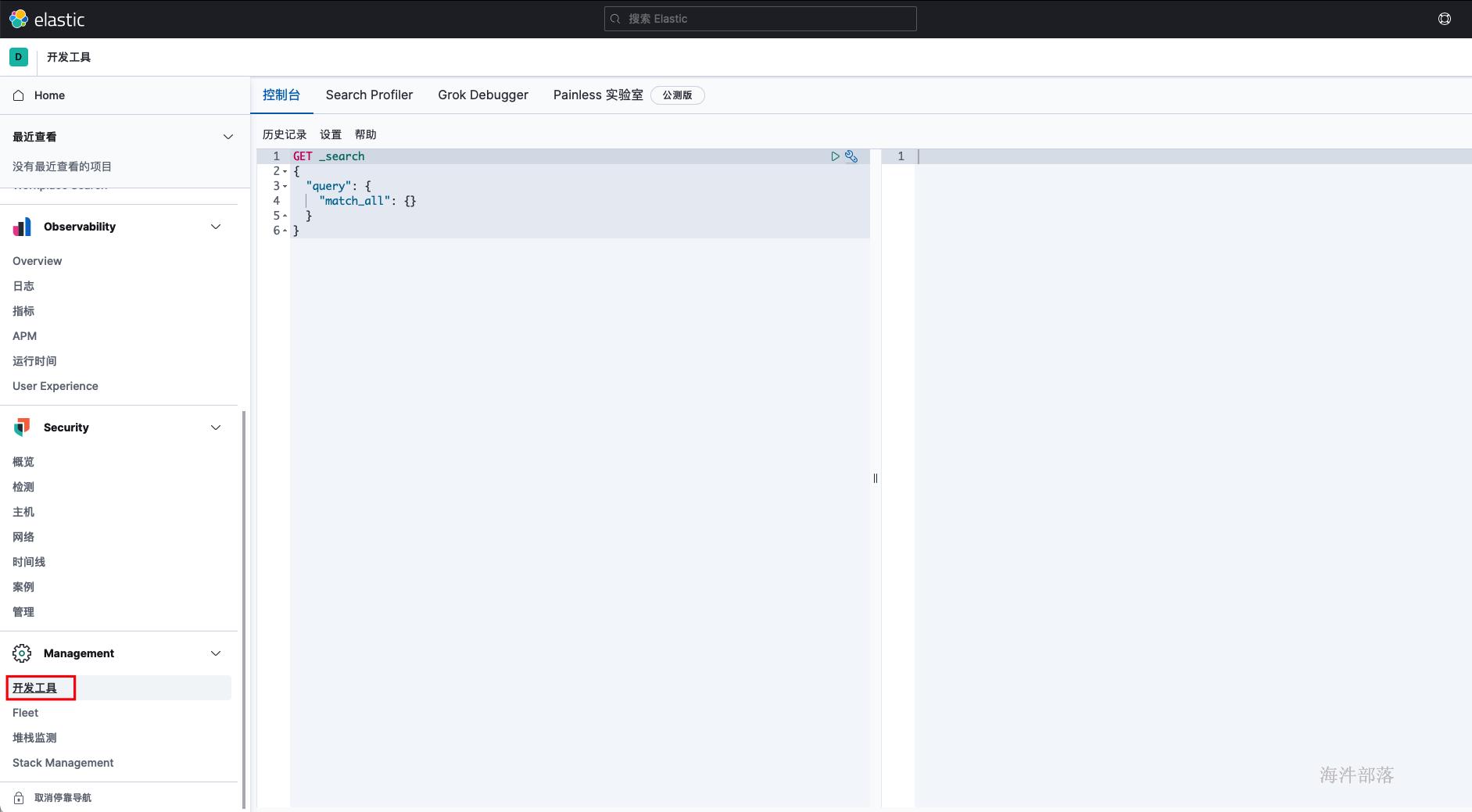This screenshot has width=1472, height=812.
Task: Collapse the 最近查看 section
Action: coord(228,137)
